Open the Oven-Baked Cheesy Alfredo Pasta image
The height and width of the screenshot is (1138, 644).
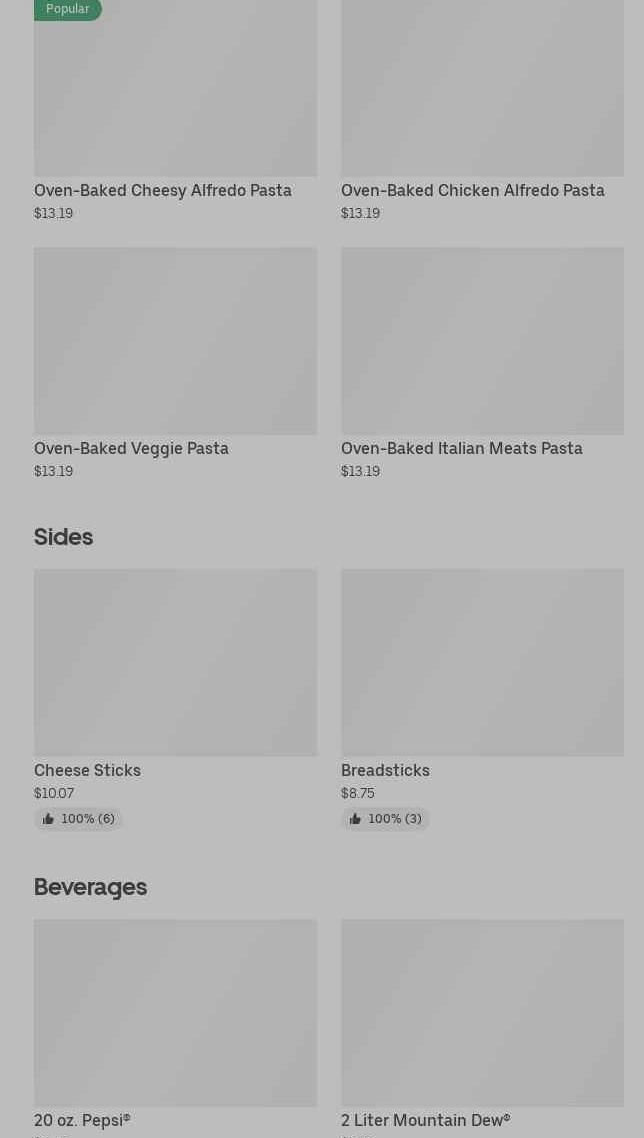[175, 90]
